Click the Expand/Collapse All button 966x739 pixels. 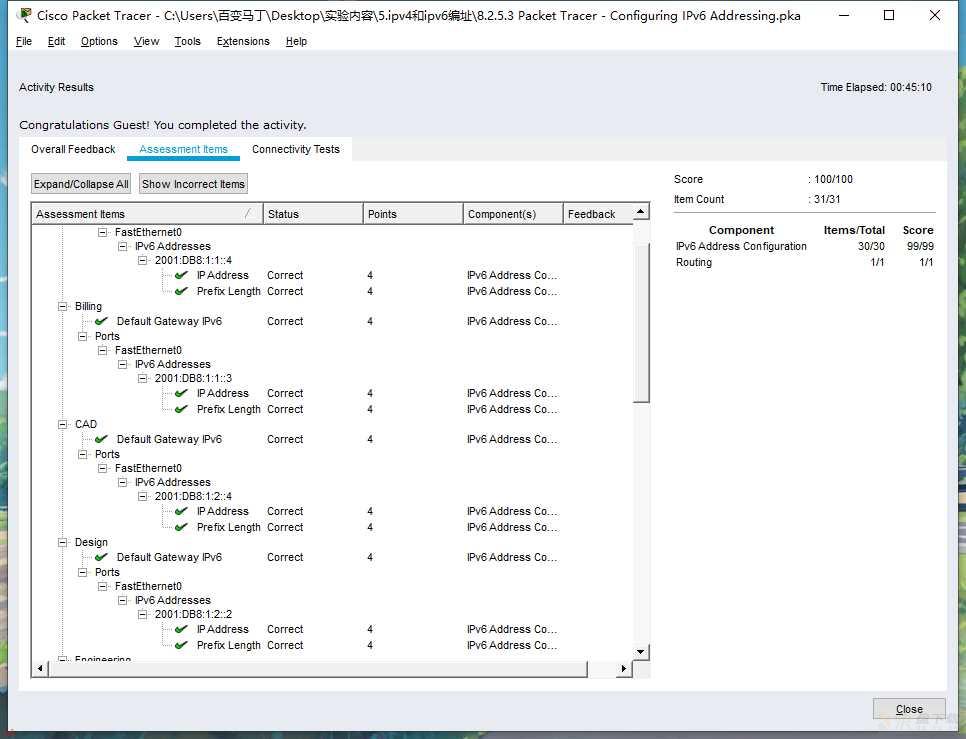tap(81, 184)
